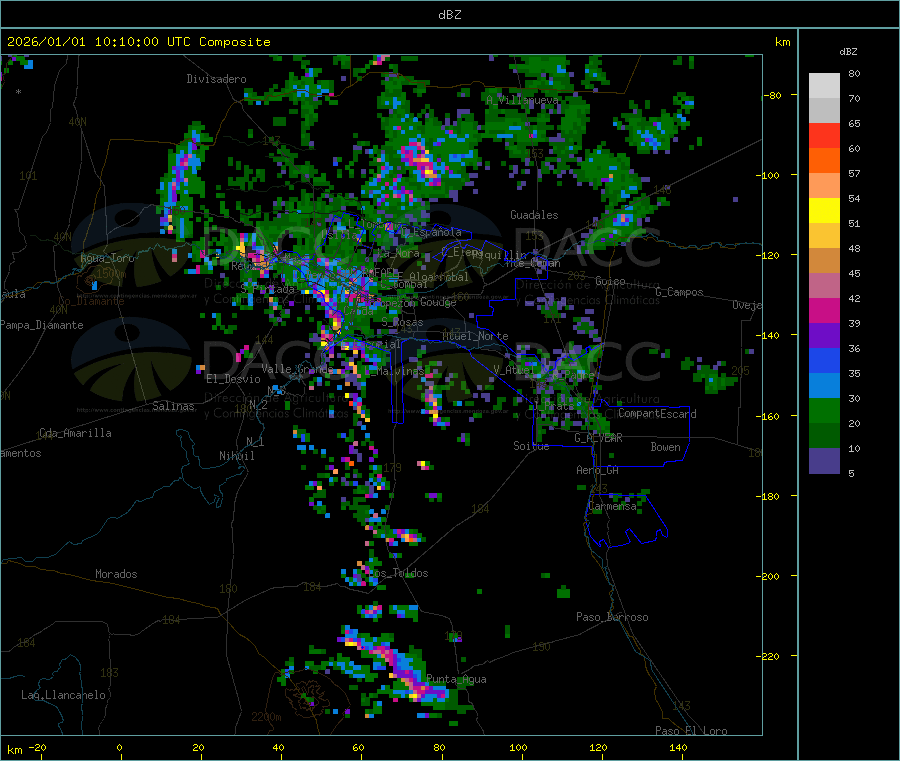This screenshot has width=900, height=761.
Task: Select the magenta 42 dBZ legend swatch
Action: pyautogui.click(x=824, y=310)
